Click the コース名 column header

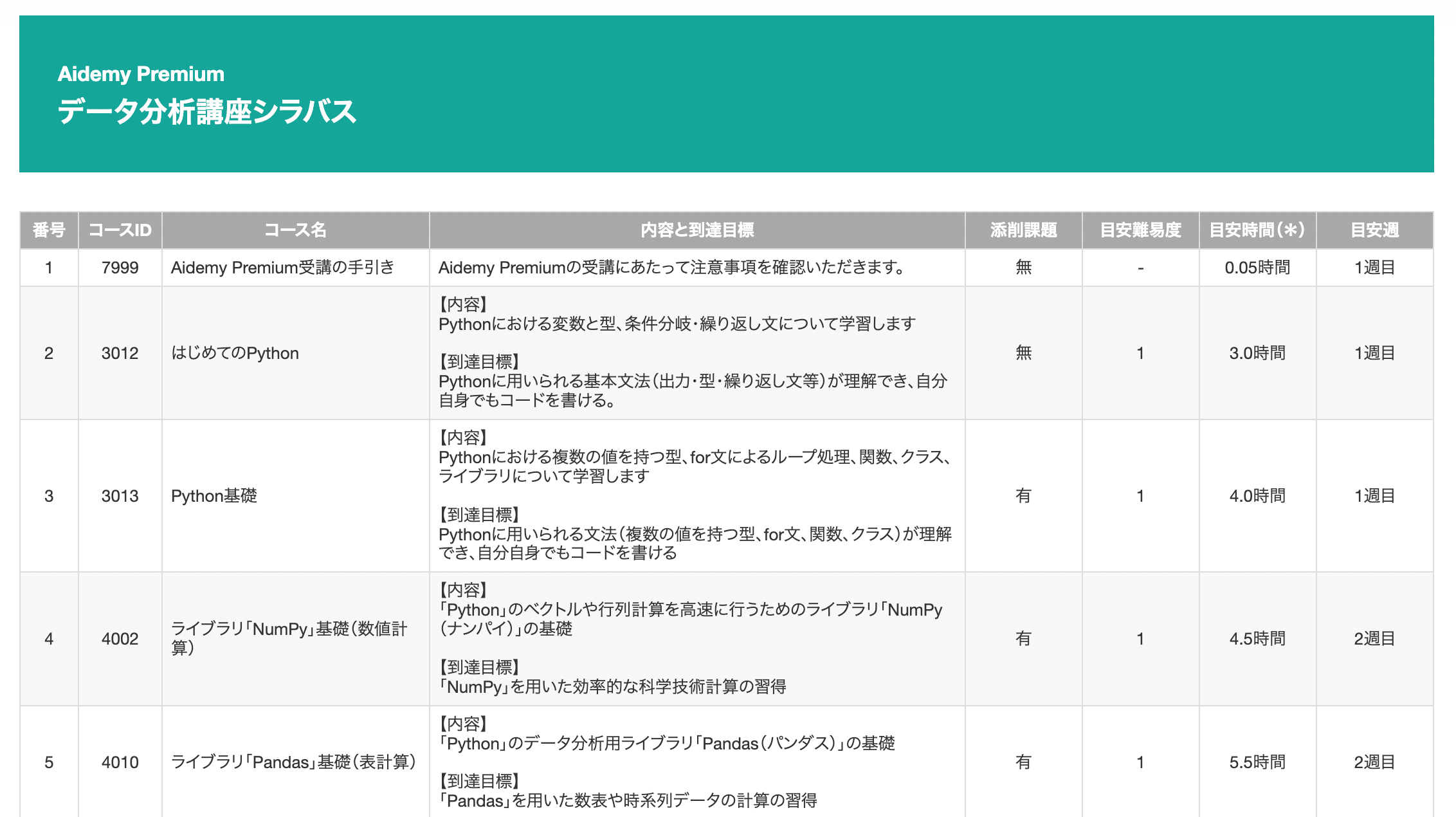[x=296, y=230]
